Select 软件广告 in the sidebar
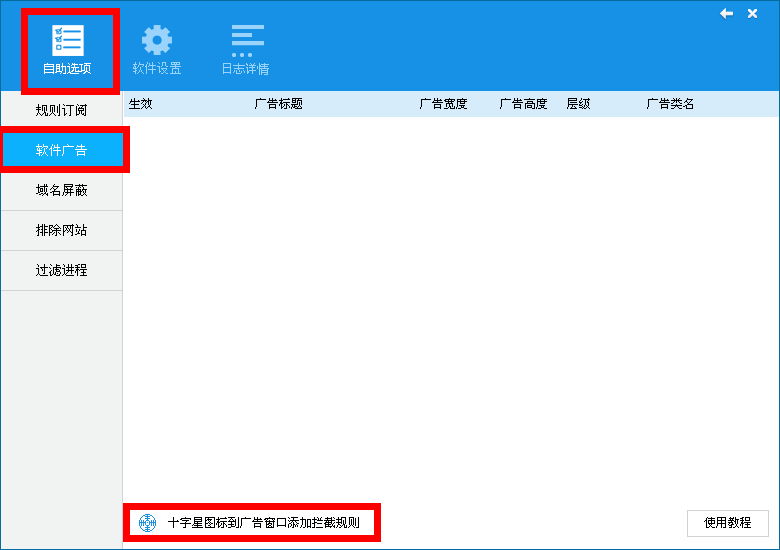 pos(63,150)
